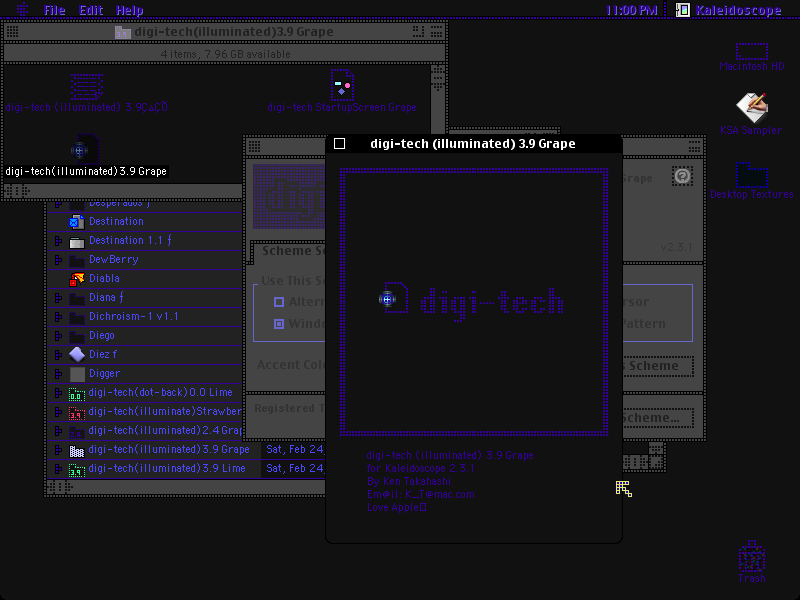
Task: Click the Trash icon on desktop
Action: [x=752, y=556]
